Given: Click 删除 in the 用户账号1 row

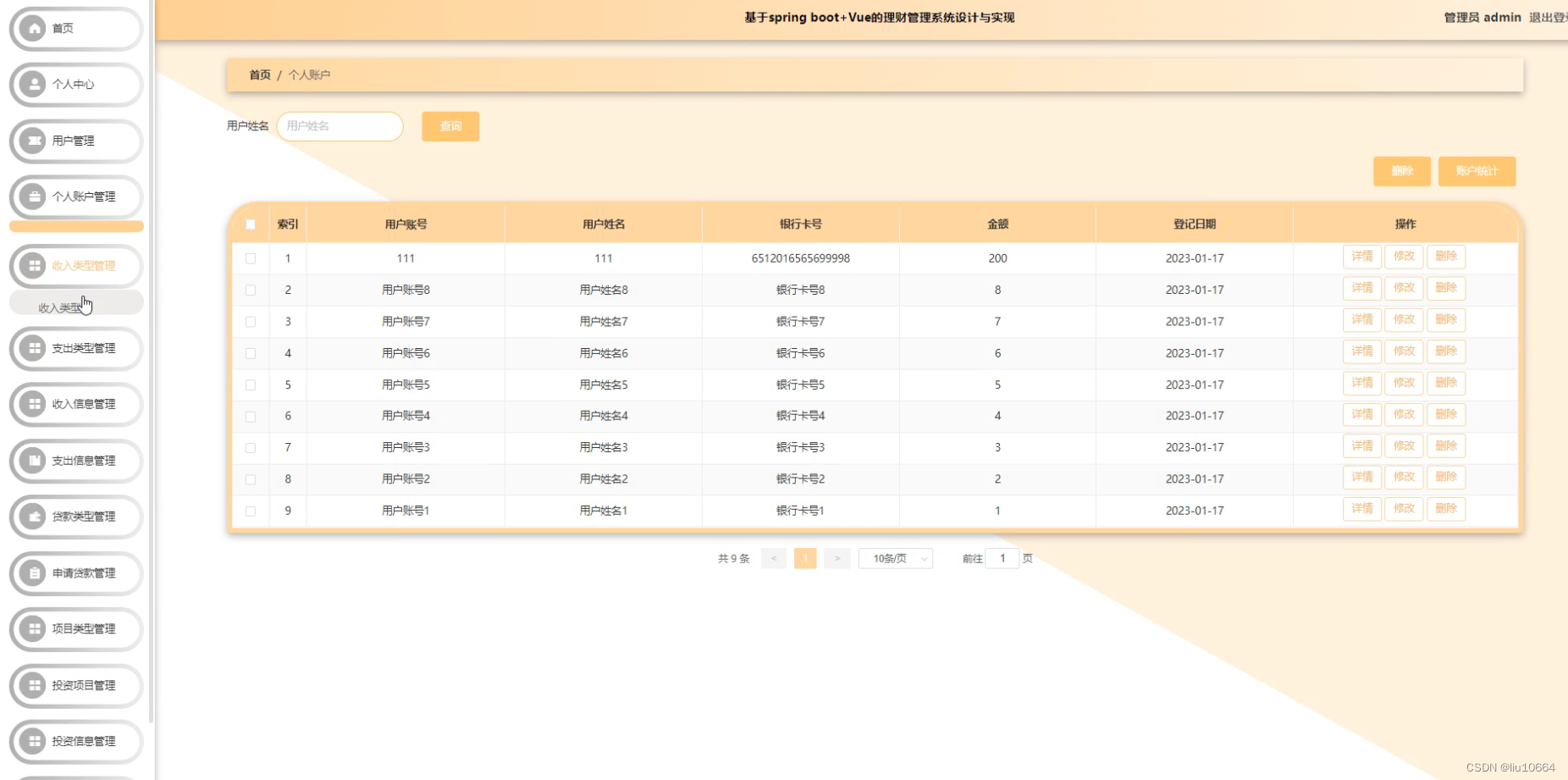Looking at the screenshot, I should click(1446, 508).
